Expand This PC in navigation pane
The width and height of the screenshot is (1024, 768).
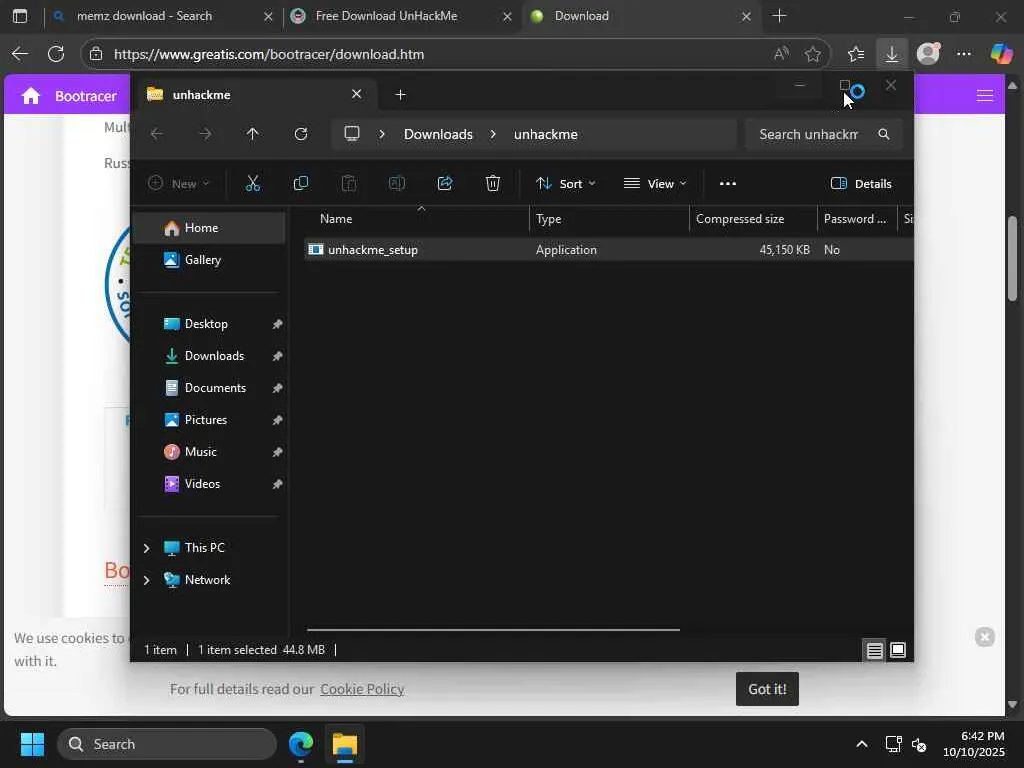pyautogui.click(x=146, y=548)
